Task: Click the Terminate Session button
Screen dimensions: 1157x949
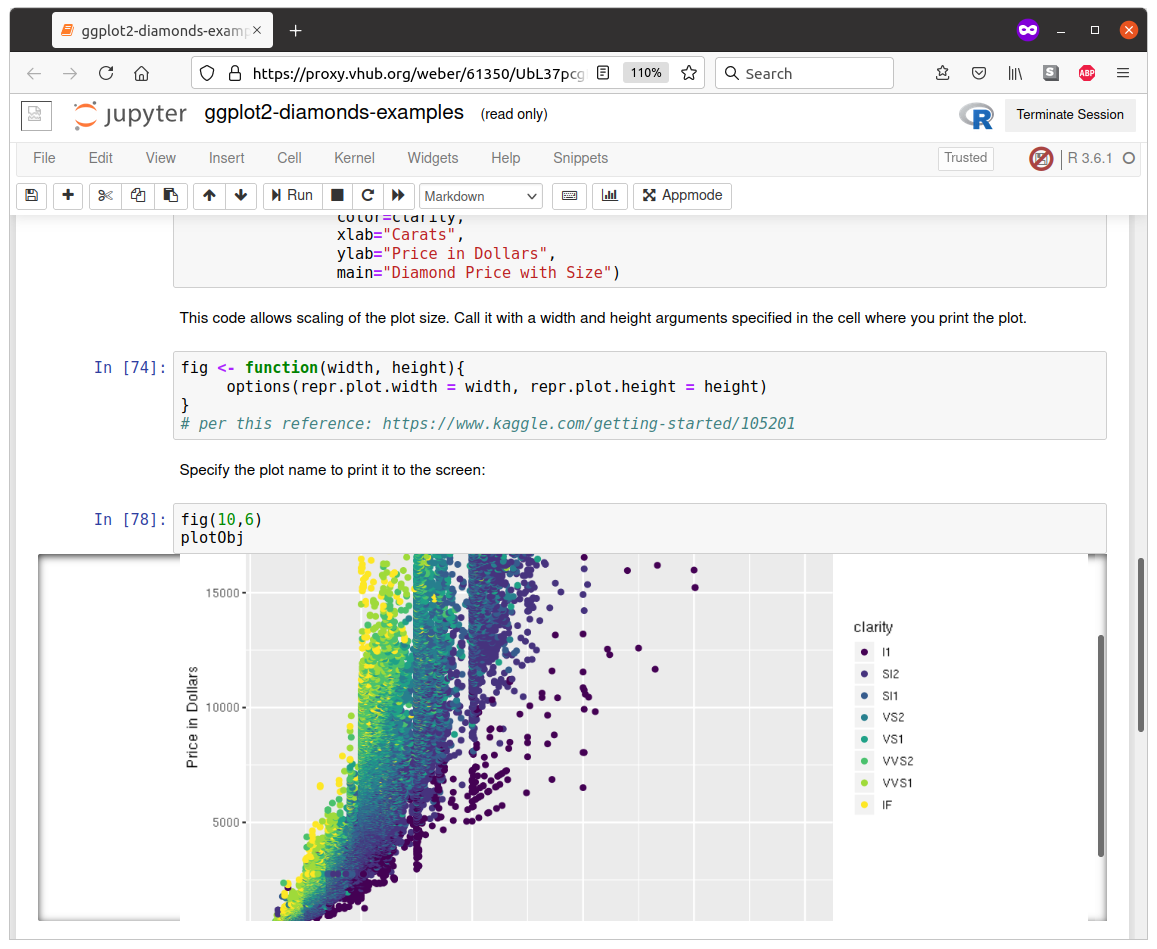Action: [x=1070, y=115]
